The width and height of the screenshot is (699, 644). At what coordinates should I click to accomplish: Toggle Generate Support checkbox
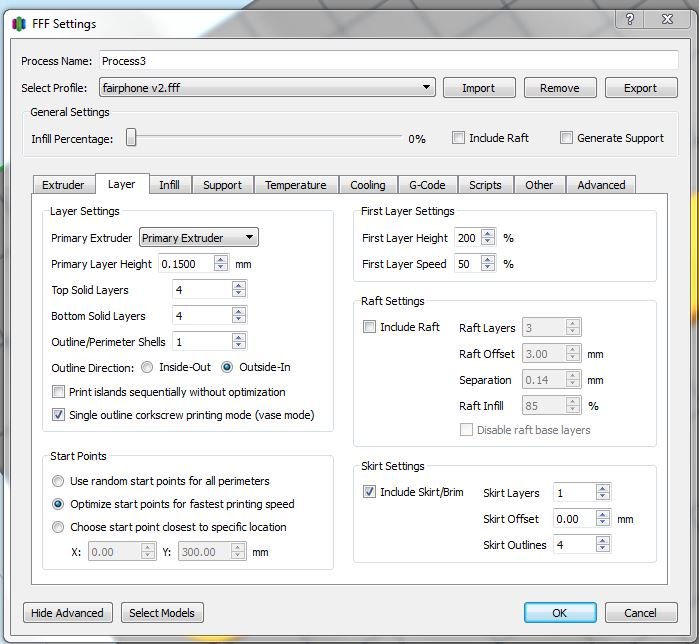click(x=566, y=138)
